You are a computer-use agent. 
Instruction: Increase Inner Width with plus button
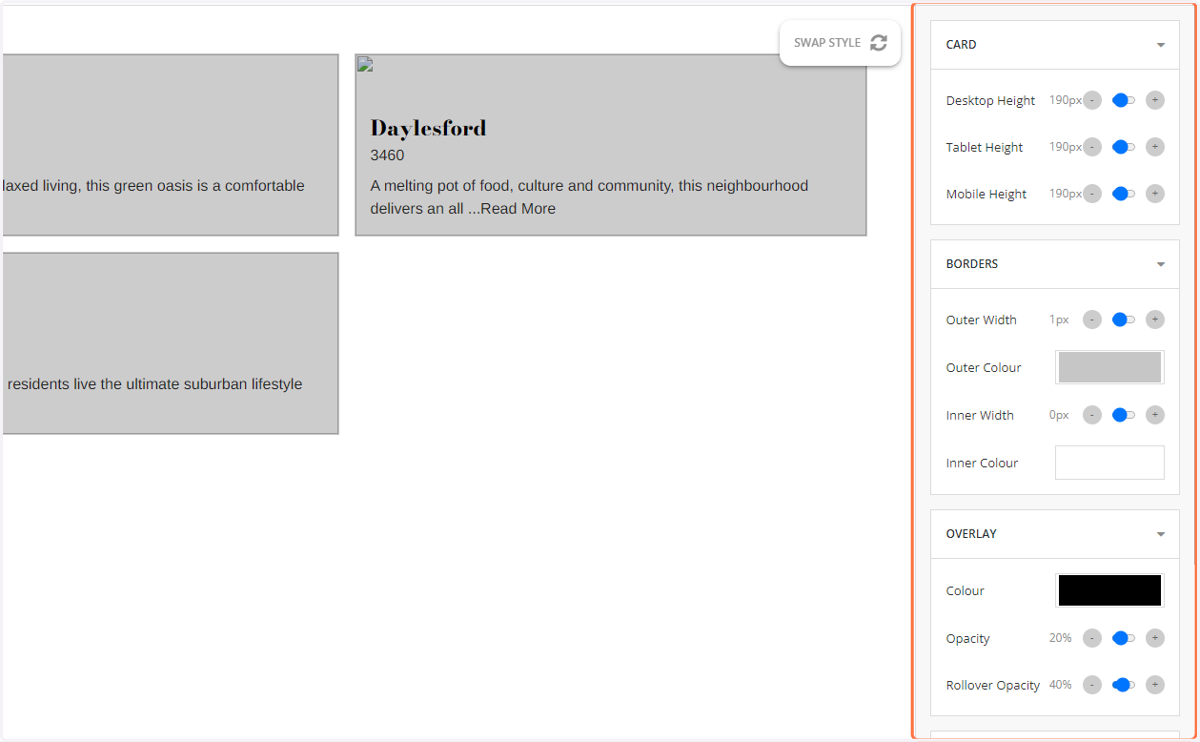pyautogui.click(x=1155, y=415)
